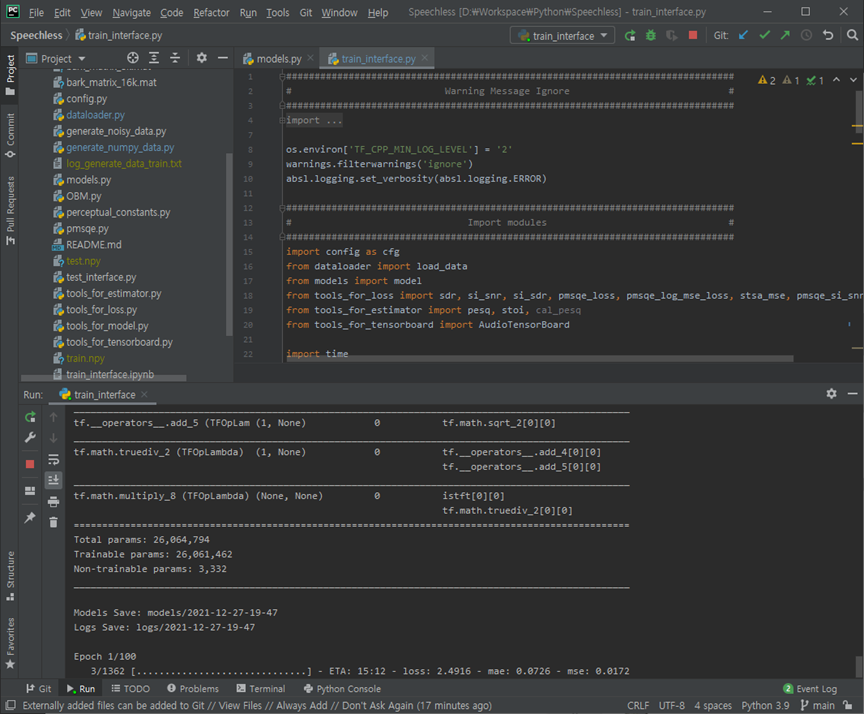Expand all items in Project panel

pos(154,58)
